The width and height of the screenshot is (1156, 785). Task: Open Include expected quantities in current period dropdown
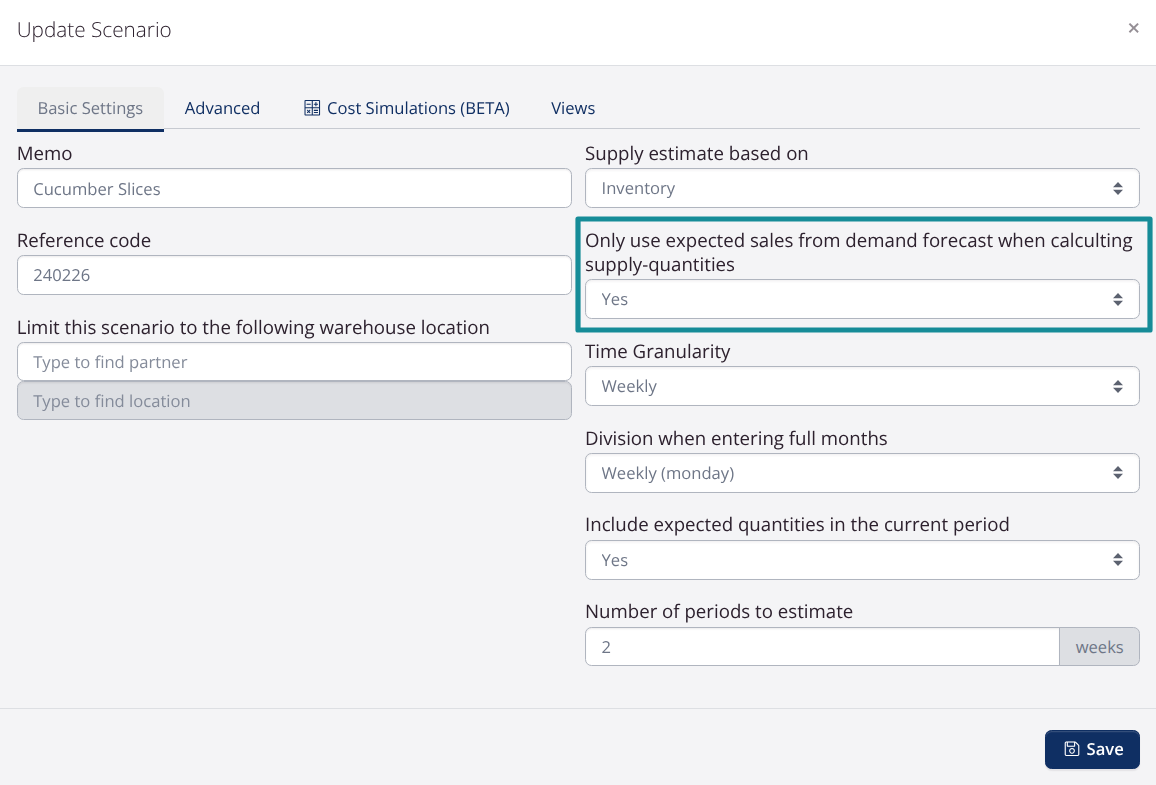point(862,560)
